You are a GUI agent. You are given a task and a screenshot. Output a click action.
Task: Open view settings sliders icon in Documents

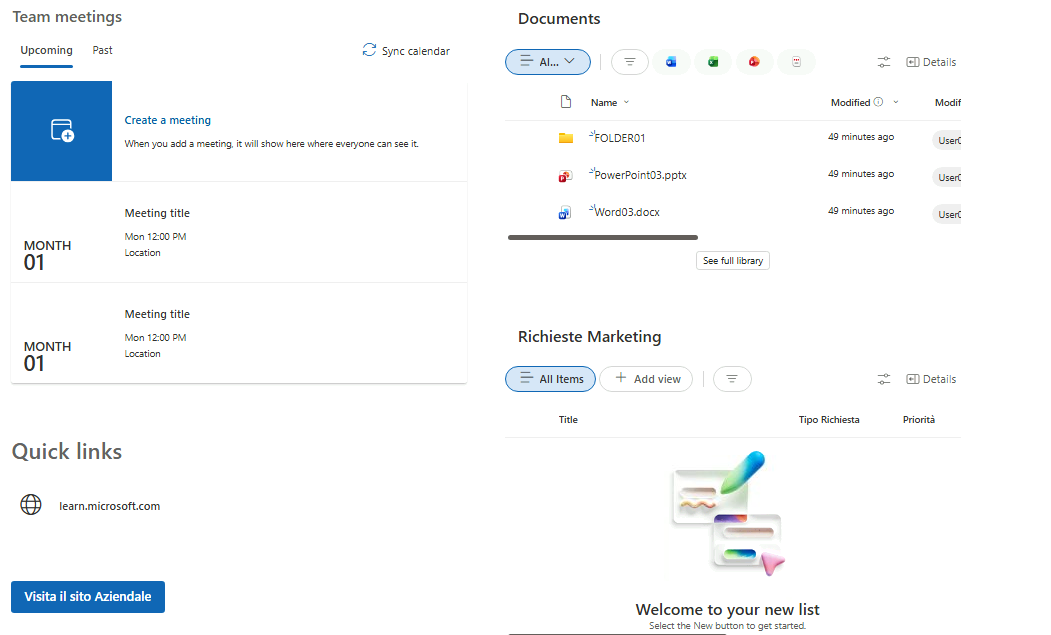pyautogui.click(x=884, y=62)
